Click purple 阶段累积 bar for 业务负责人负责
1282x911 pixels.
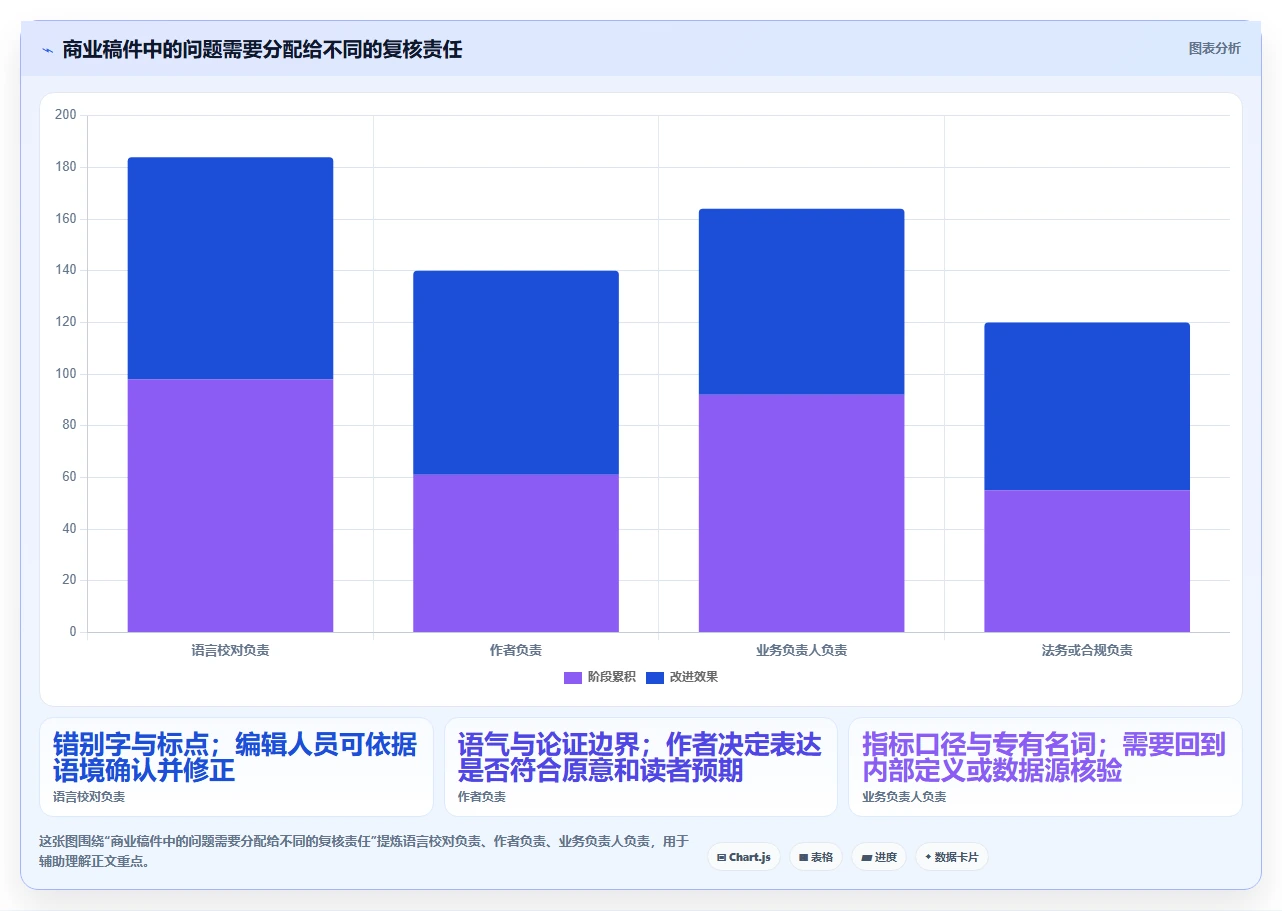coord(801,513)
